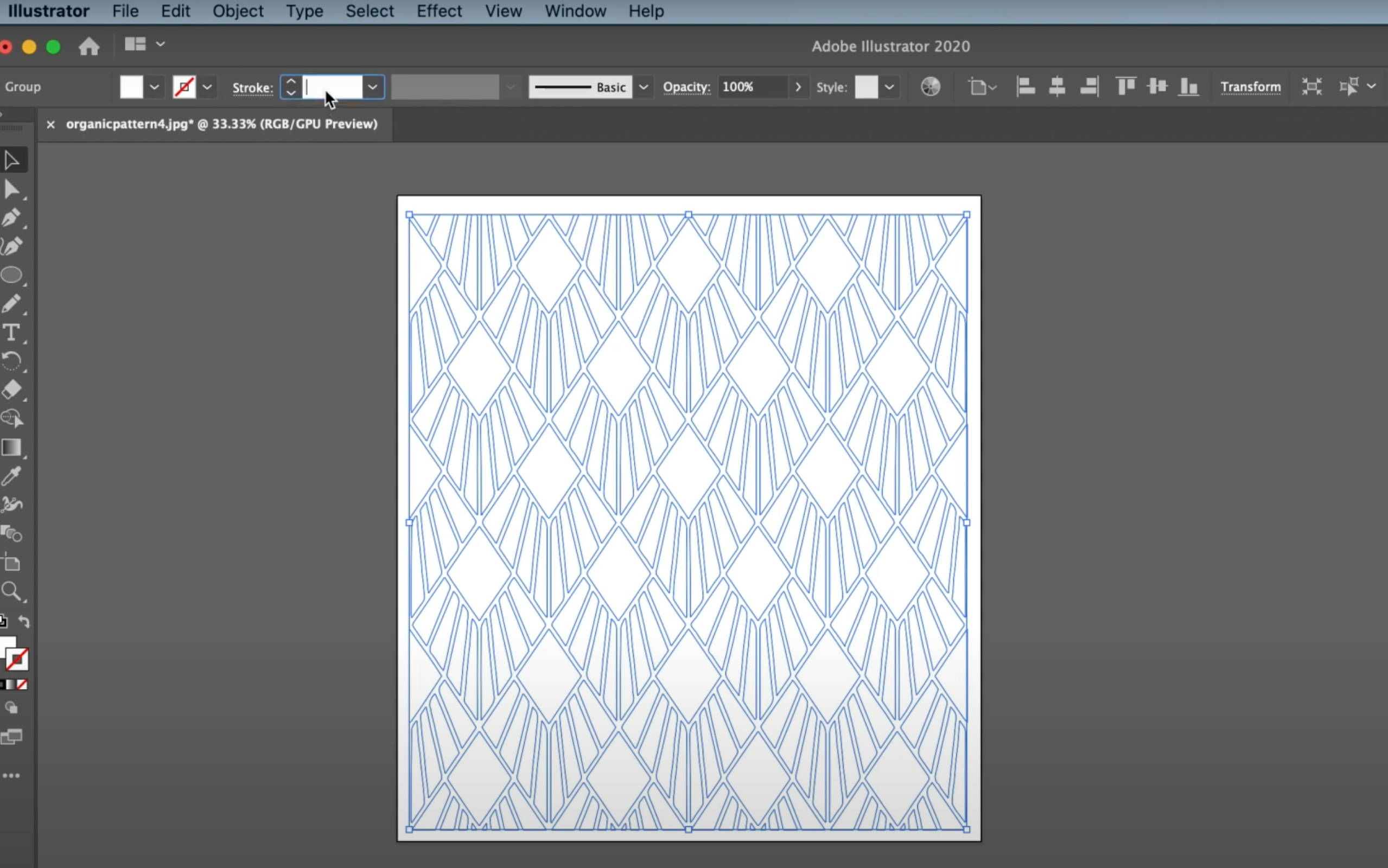Click the Draw Mode icon
This screenshot has height=868, width=1388.
(x=11, y=708)
